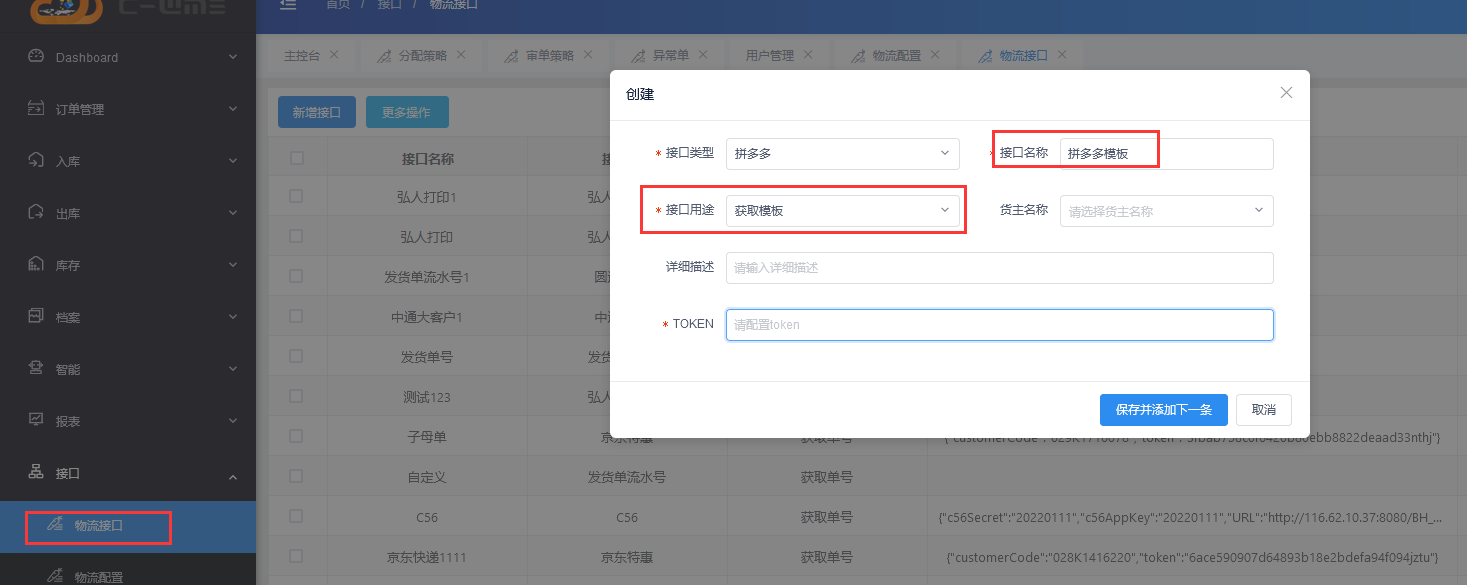The width and height of the screenshot is (1467, 585).
Task: Click the 新增接口 button
Action: [317, 113]
